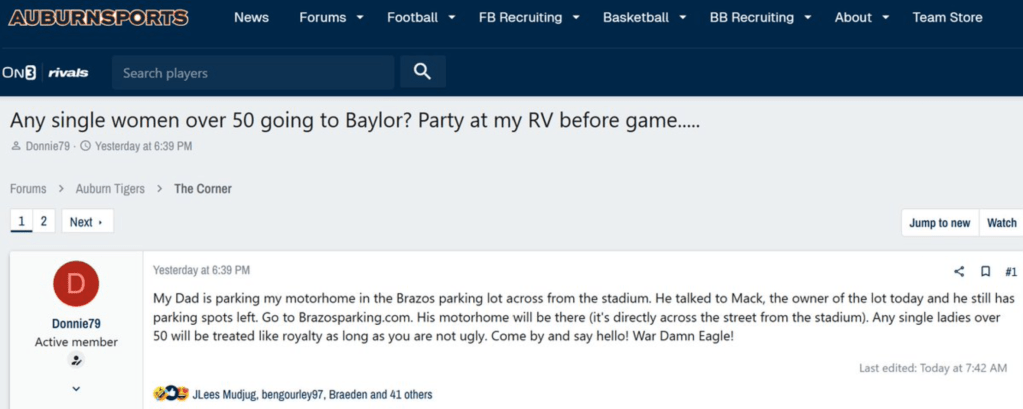The height and width of the screenshot is (409, 1023).
Task: Go to page 2 of the thread
Action: coord(44,221)
